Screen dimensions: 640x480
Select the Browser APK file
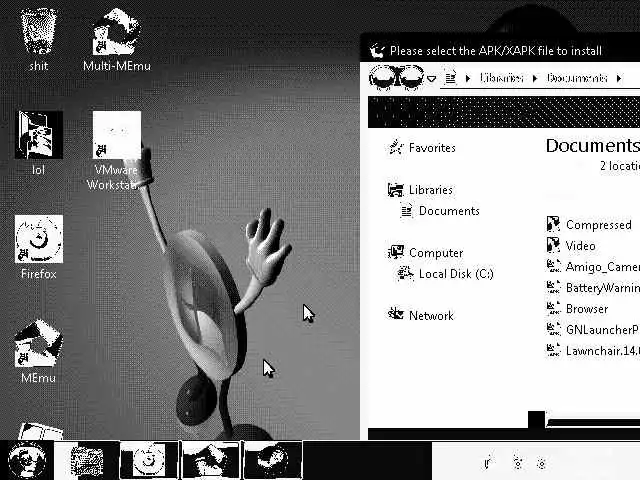coord(587,309)
